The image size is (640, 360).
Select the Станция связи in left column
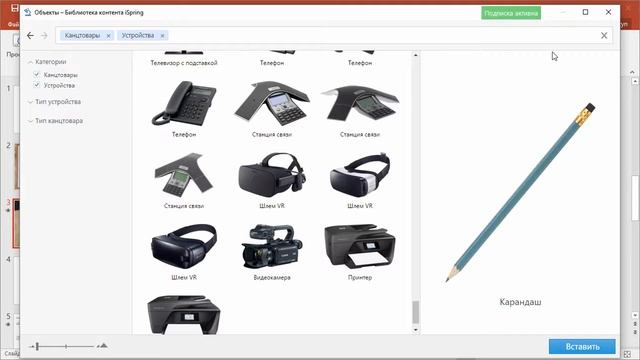tap(184, 175)
